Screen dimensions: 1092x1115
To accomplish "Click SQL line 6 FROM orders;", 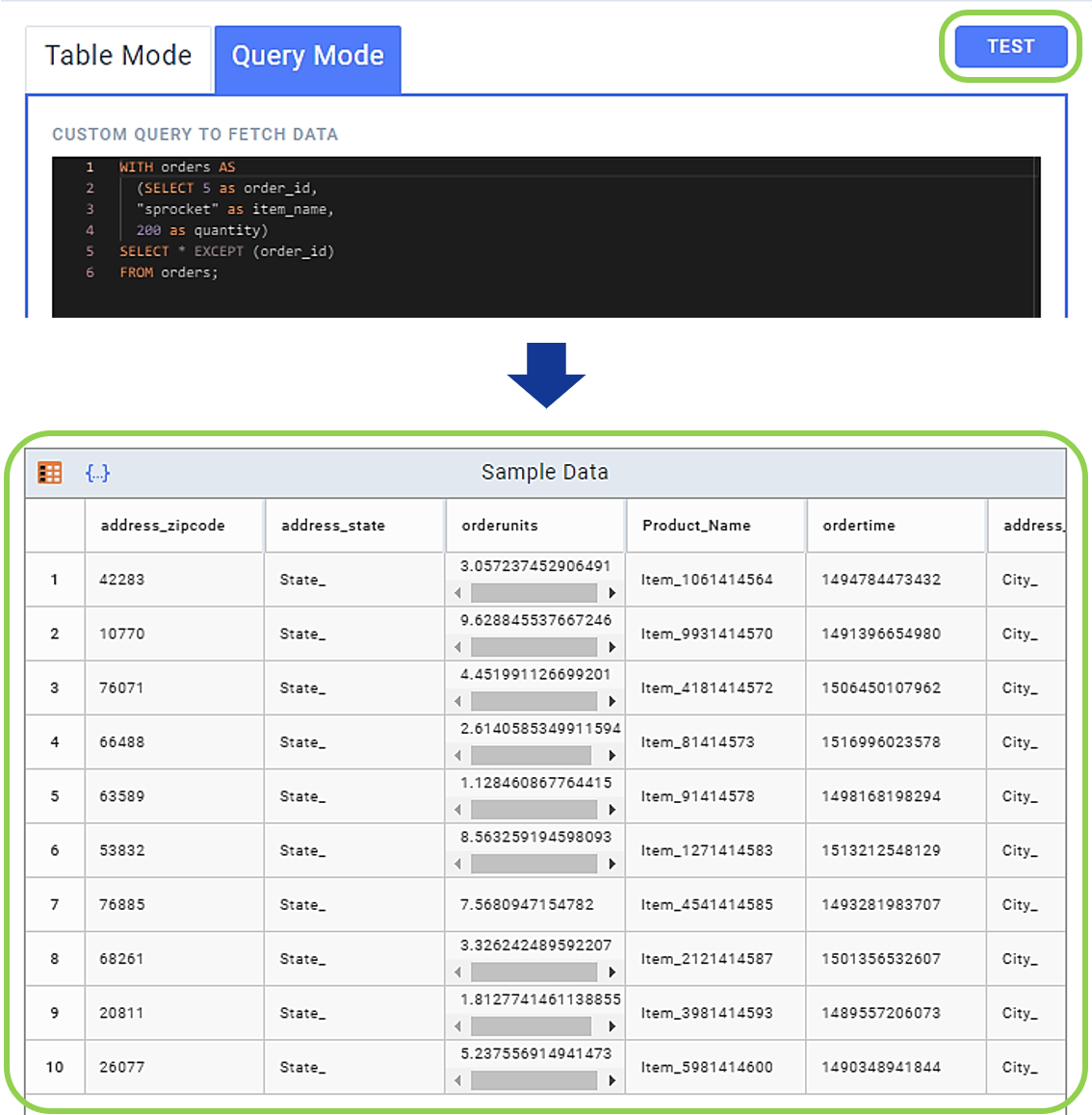I will coord(169,272).
